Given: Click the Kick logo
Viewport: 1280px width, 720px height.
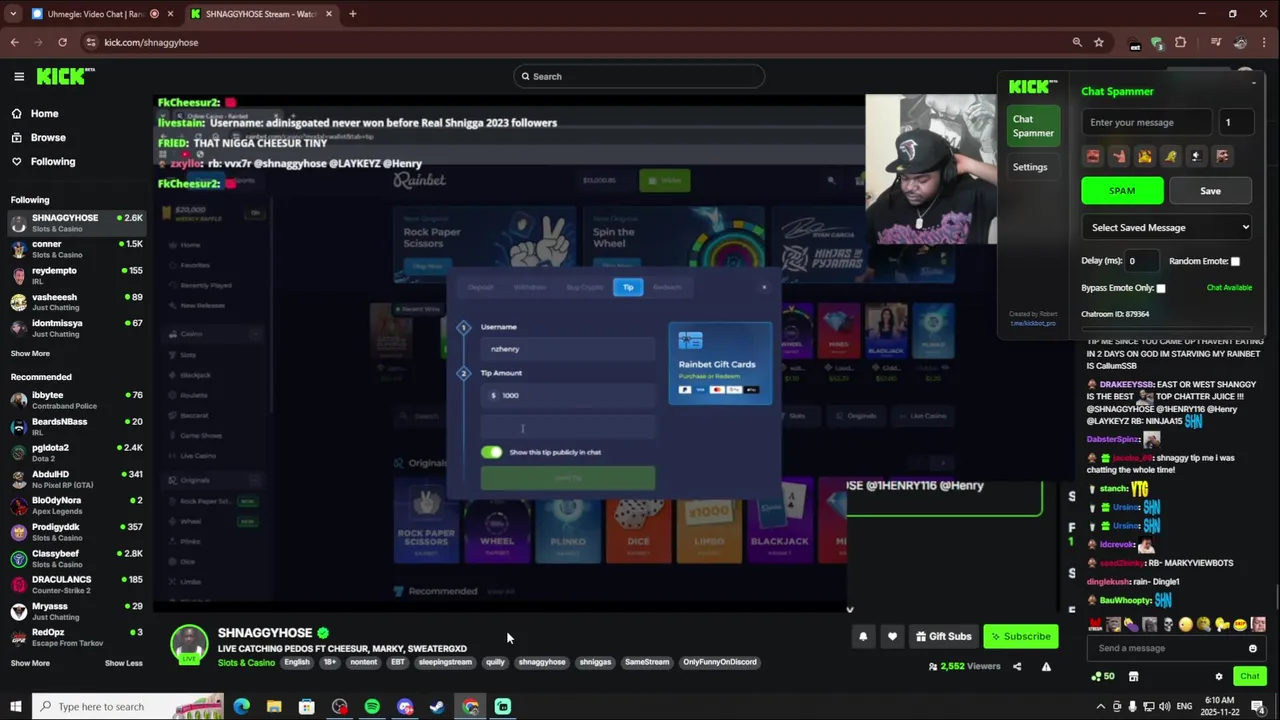Looking at the screenshot, I should (x=66, y=76).
